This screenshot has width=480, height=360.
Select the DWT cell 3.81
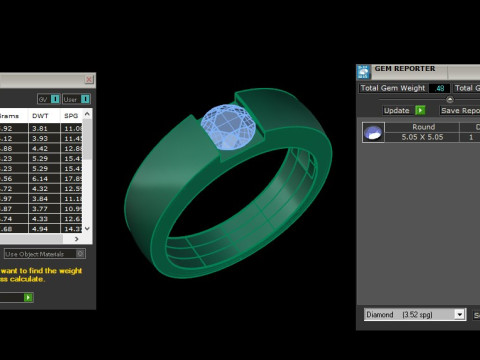click(x=44, y=128)
